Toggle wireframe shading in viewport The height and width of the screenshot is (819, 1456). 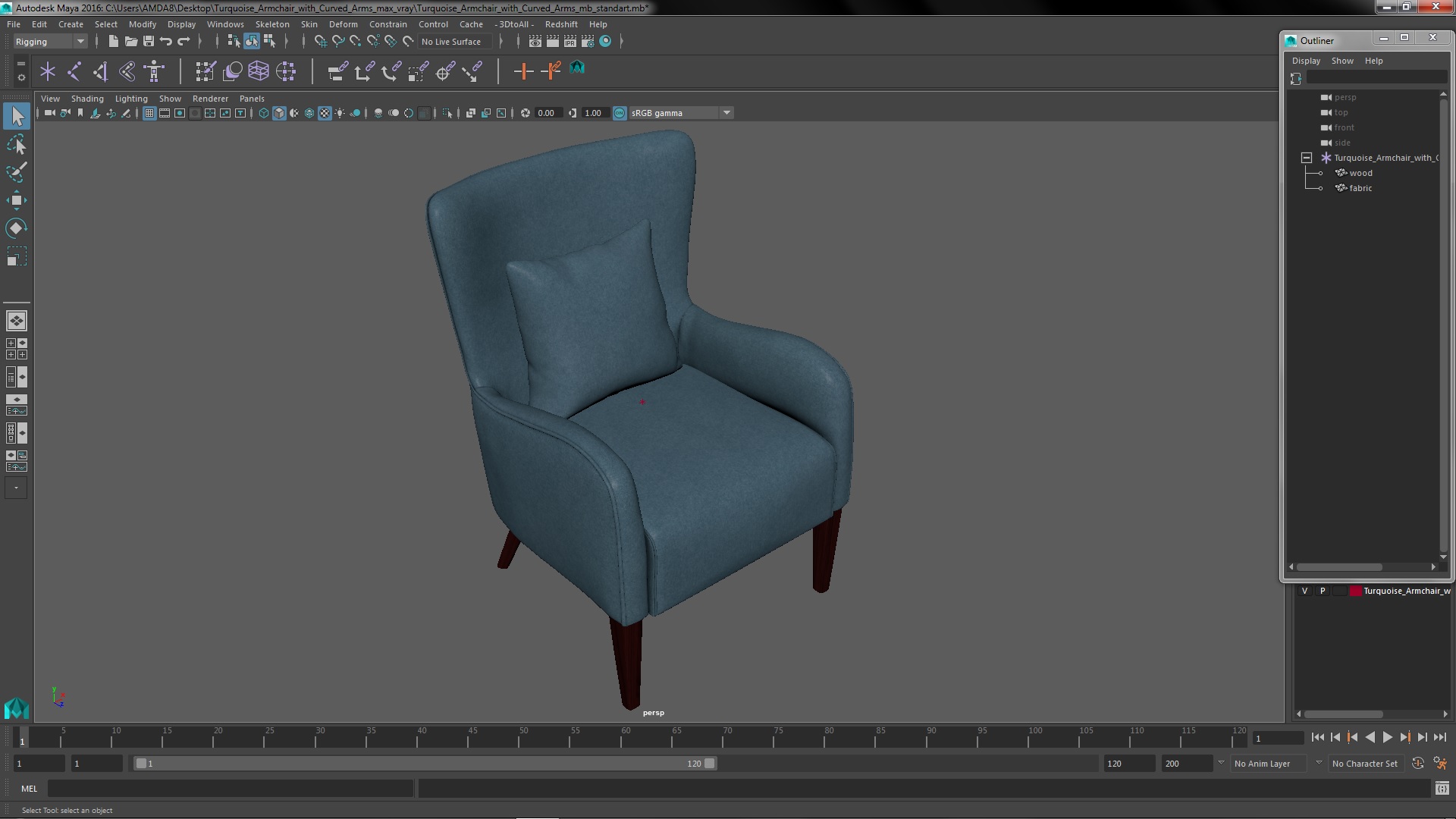coord(264,113)
